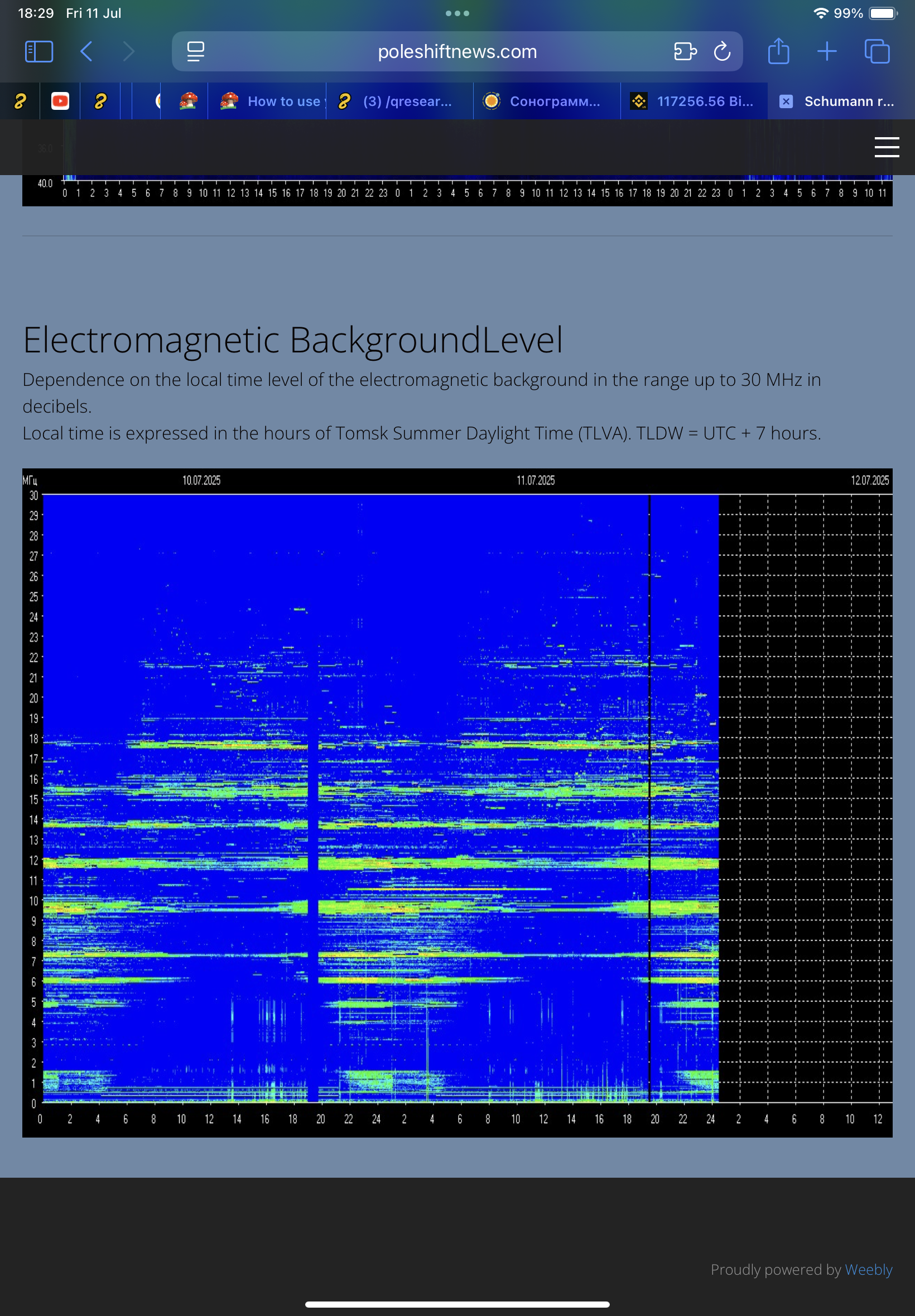Viewport: 915px width, 1316px height.
Task: Click 'Electromagnetic BackgroundLevel' heading
Action: click(x=292, y=340)
